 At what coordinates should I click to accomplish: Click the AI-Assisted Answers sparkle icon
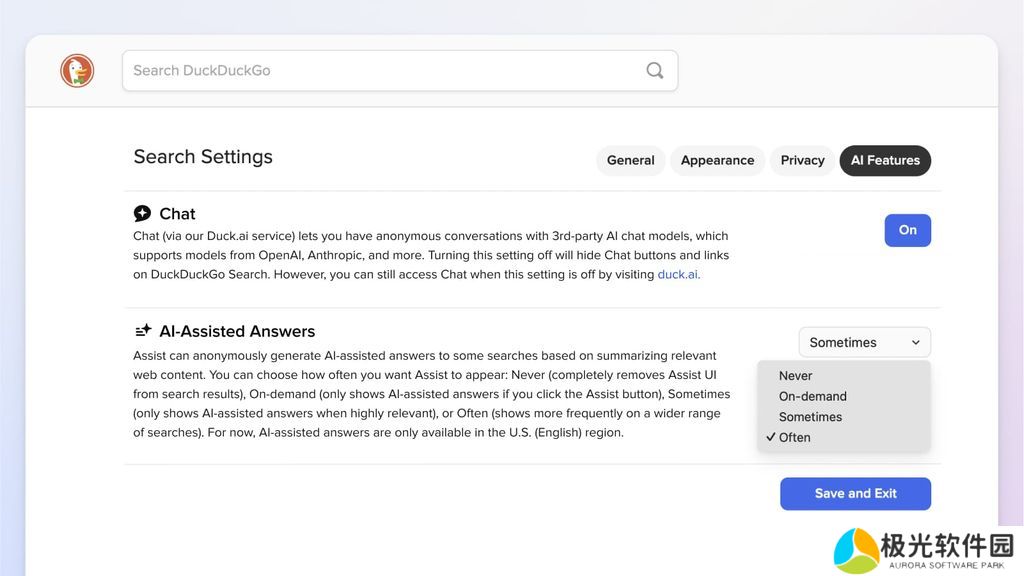[x=143, y=331]
